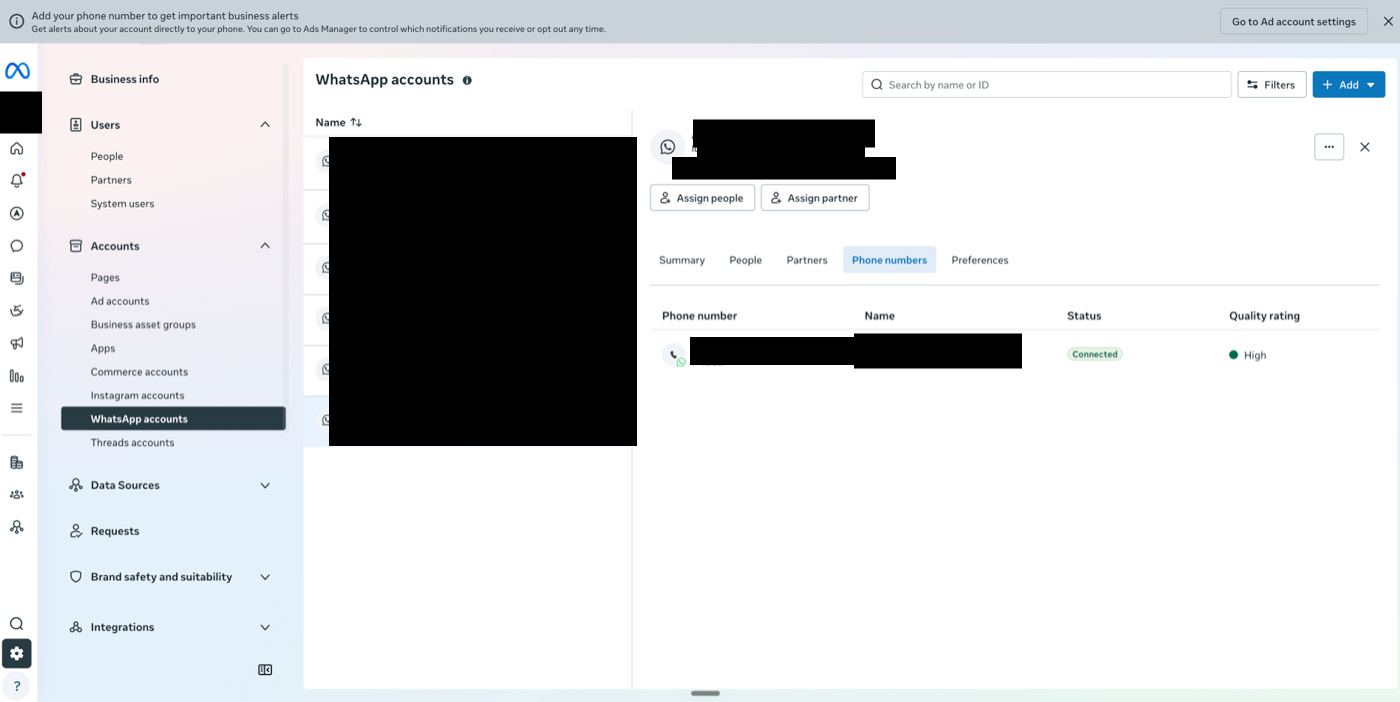Open System users menu item
This screenshot has height=702, width=1400.
122,204
